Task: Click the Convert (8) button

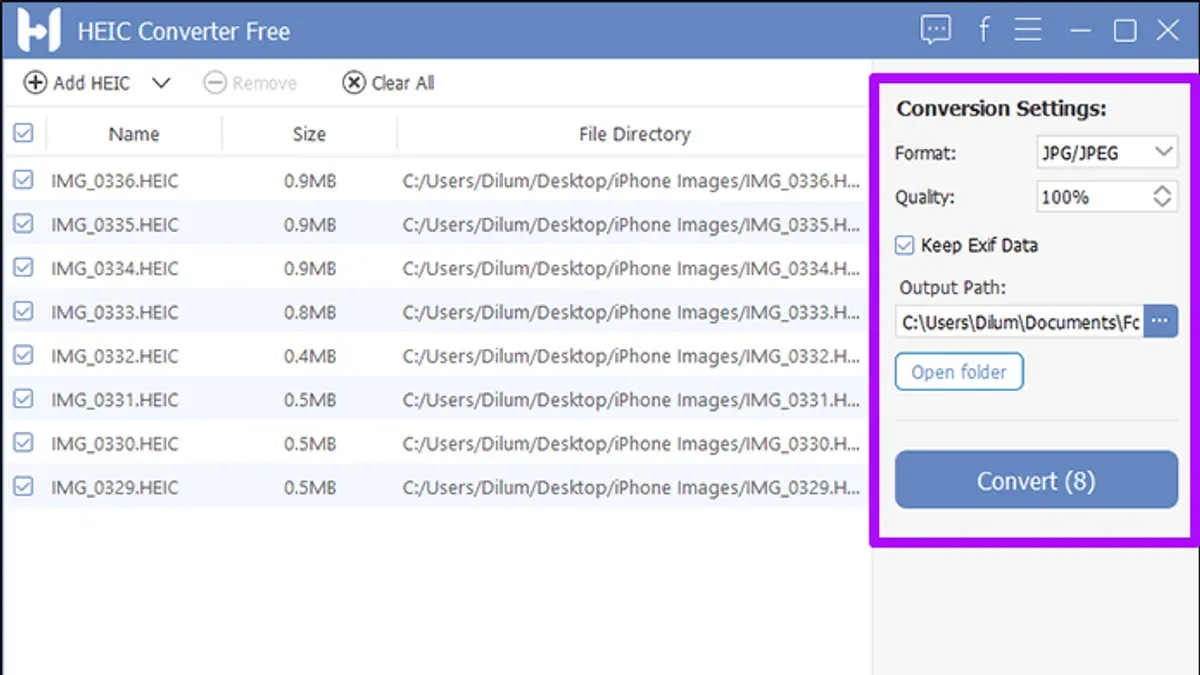Action: tap(1036, 480)
